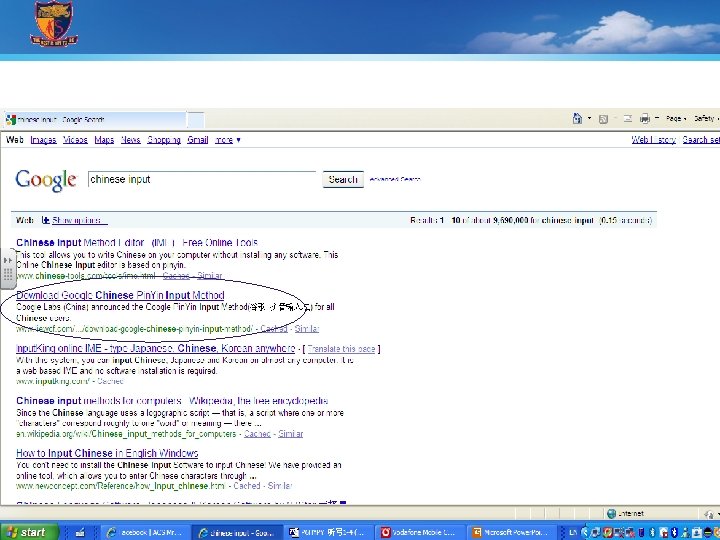Screen dimensions: 720x540
Task: Switch to Microsoft PowerPoint taskbar window
Action: tap(513, 533)
